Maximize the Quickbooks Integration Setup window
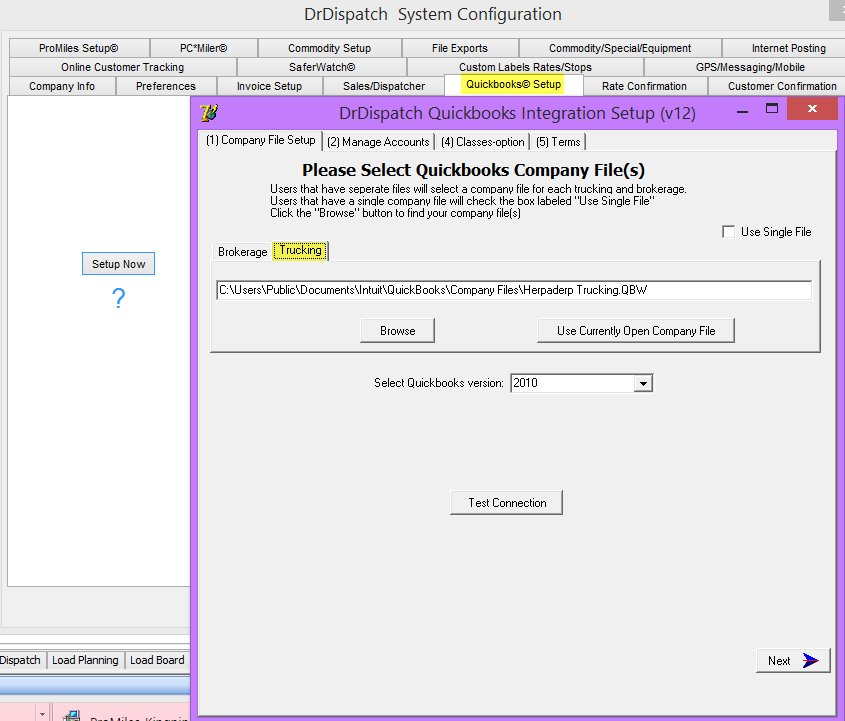845x721 pixels. (x=772, y=109)
